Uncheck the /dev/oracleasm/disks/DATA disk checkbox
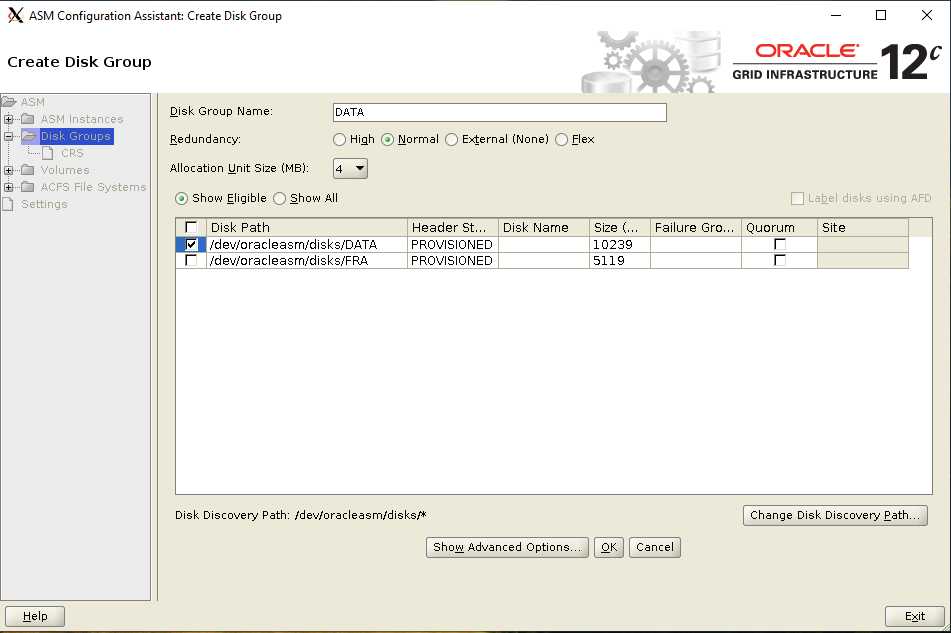 (x=191, y=244)
